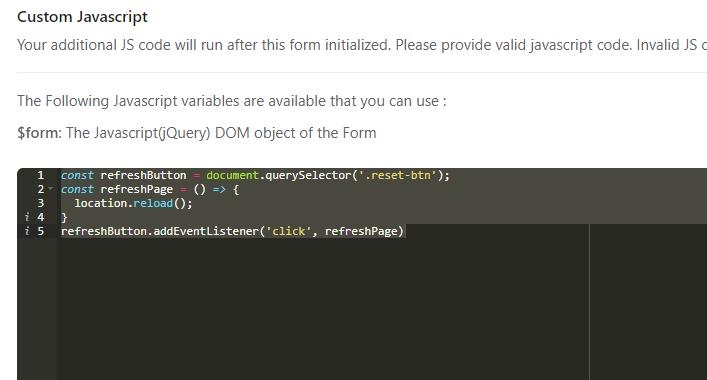The width and height of the screenshot is (707, 380).
Task: Click refreshPage argument on line 5
Action: 361,231
